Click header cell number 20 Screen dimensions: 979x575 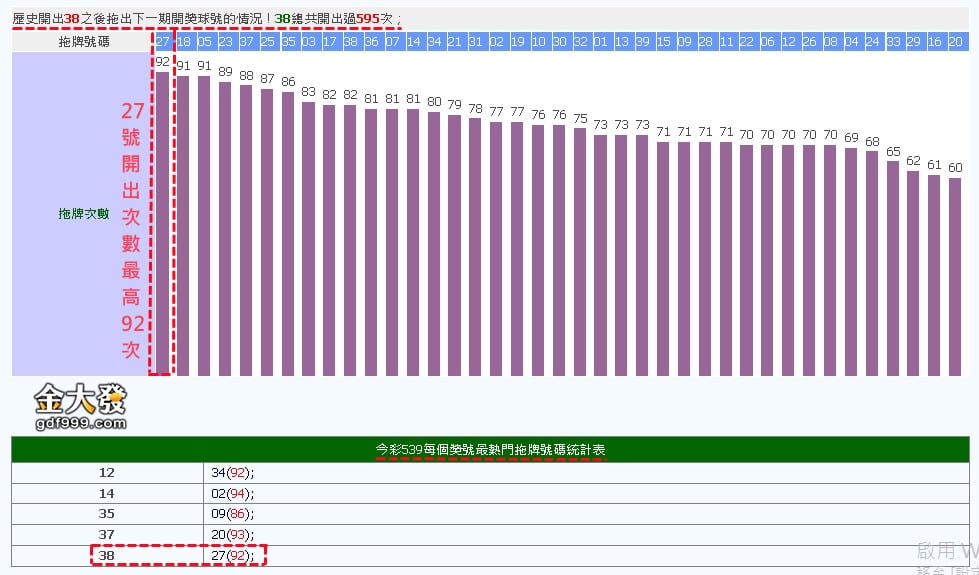pos(955,41)
